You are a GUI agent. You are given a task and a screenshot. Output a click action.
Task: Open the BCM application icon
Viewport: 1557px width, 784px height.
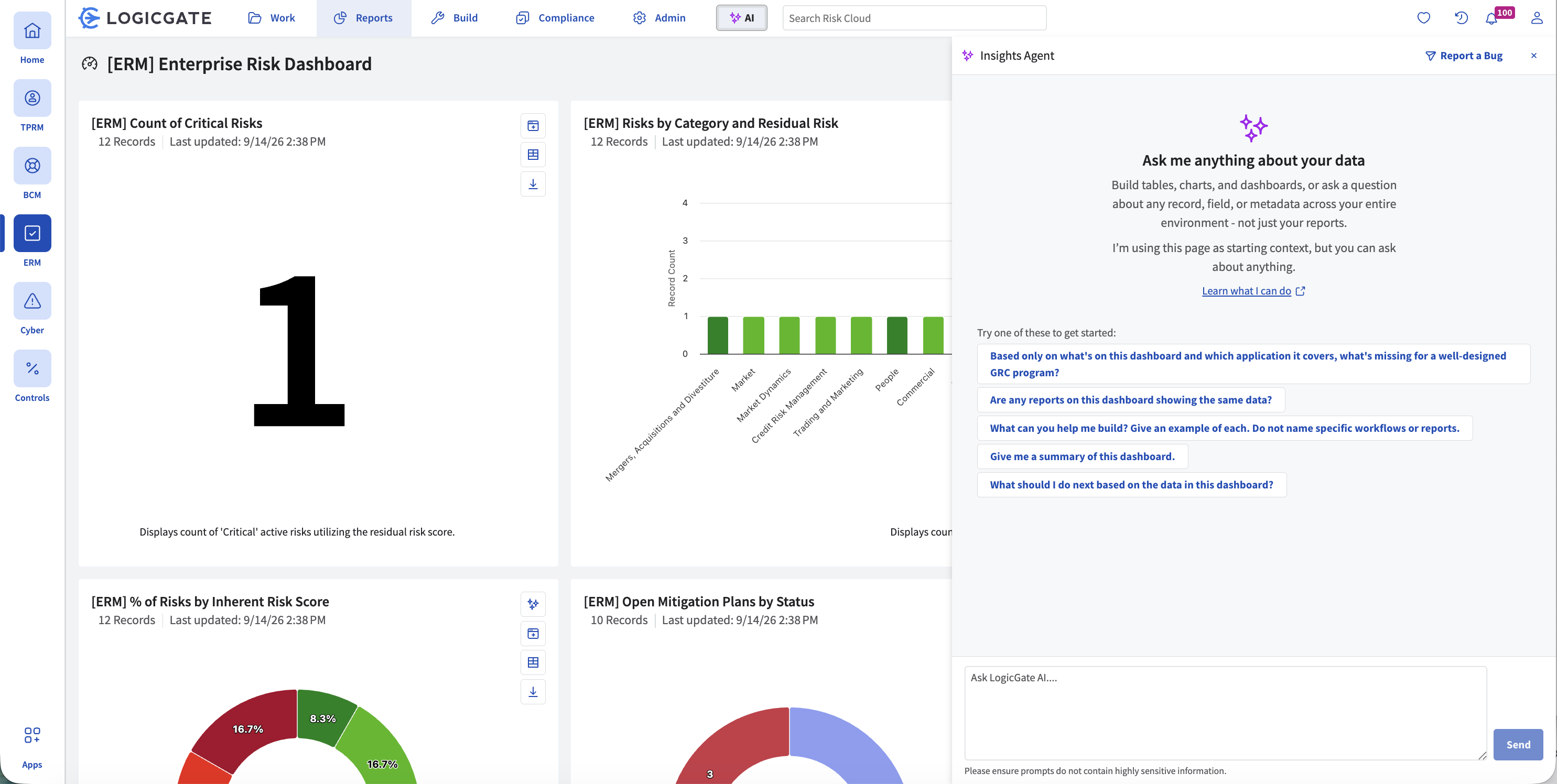tap(32, 166)
